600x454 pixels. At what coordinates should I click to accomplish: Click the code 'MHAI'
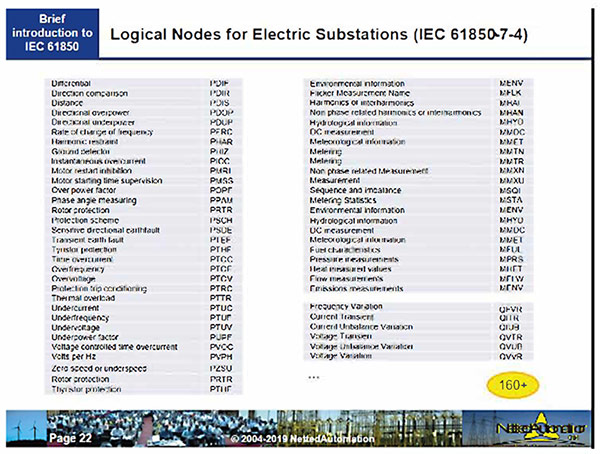(x=510, y=103)
